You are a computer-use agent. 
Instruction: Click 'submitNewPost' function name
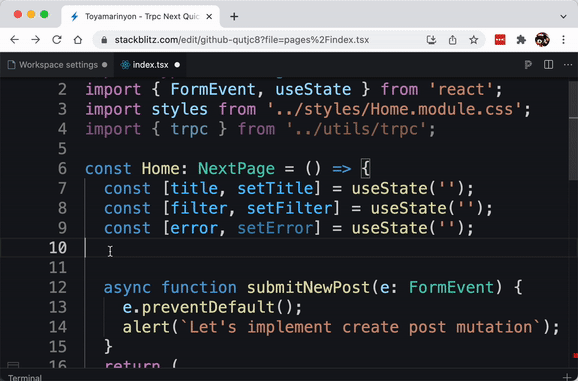point(308,287)
